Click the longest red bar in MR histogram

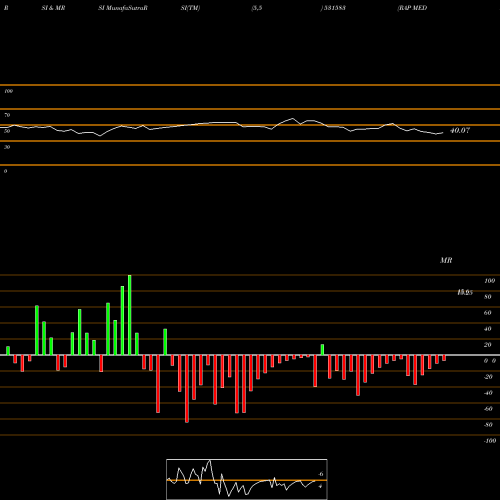pyautogui.click(x=187, y=389)
